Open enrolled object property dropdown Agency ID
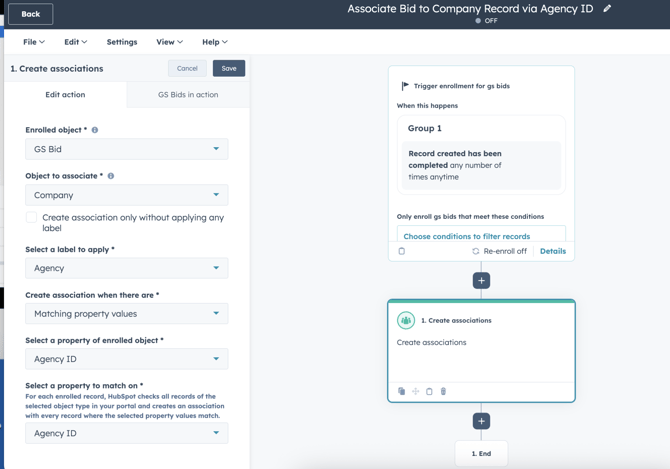670x469 pixels. (x=126, y=359)
